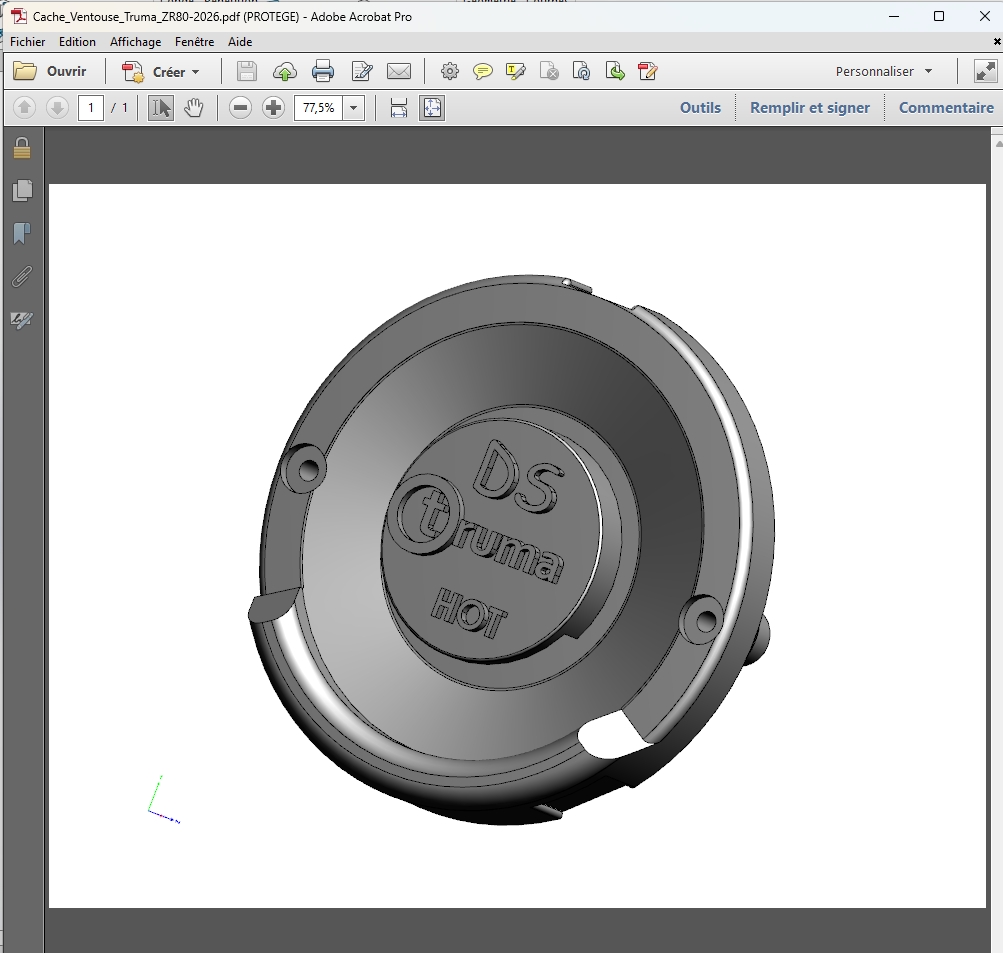This screenshot has height=953, width=1003.
Task: Activate the text selection tool
Action: (x=160, y=108)
